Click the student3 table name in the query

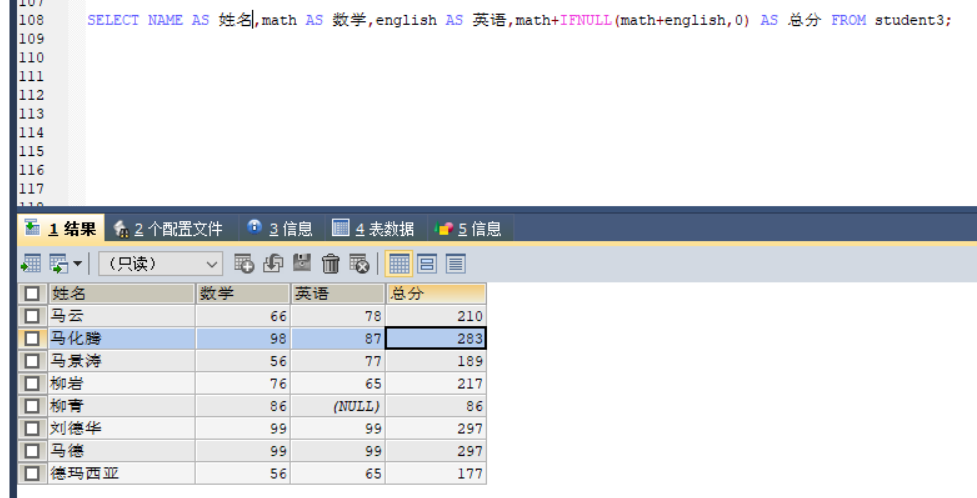[x=909, y=20]
